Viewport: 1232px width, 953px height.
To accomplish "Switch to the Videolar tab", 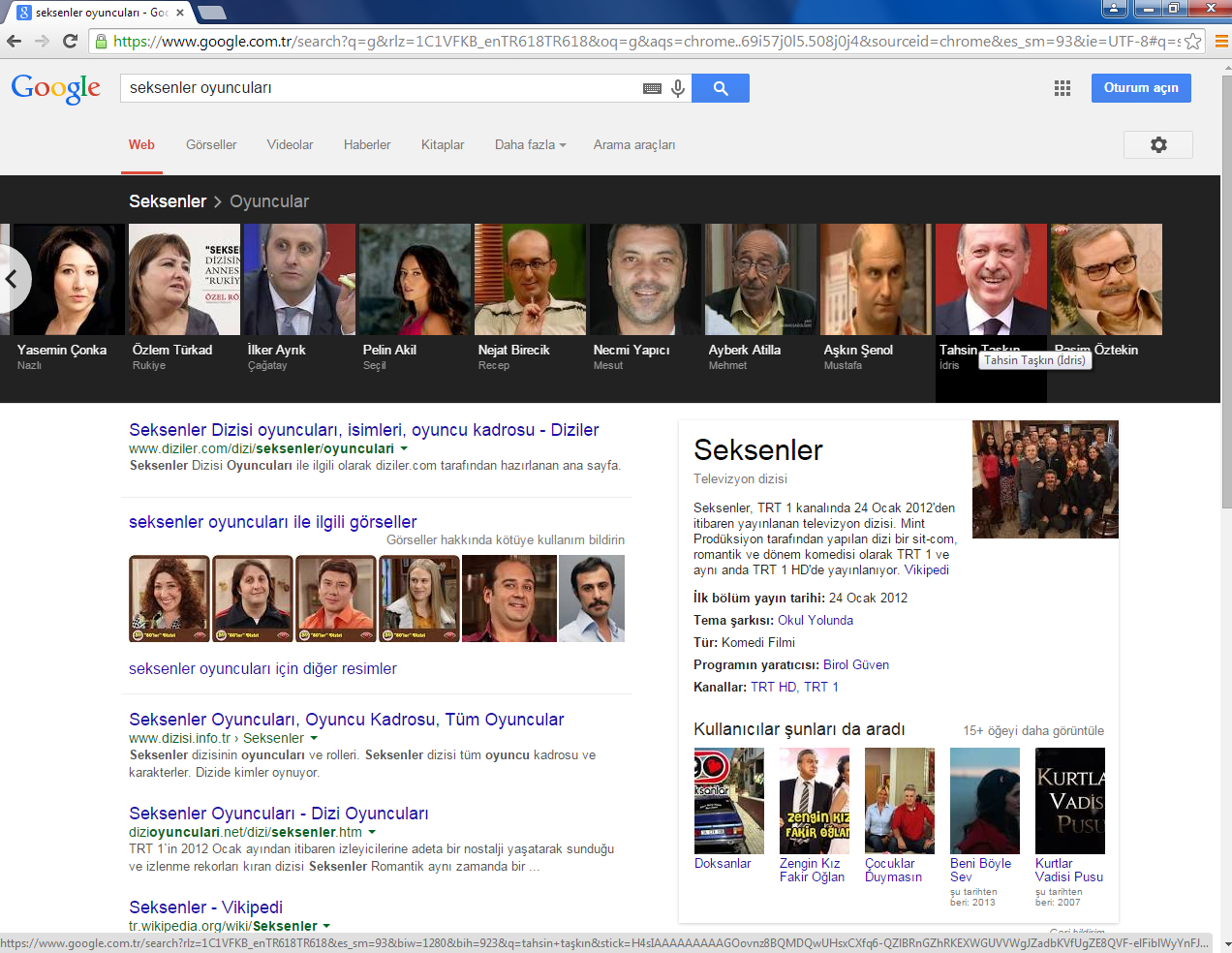I will pos(290,144).
